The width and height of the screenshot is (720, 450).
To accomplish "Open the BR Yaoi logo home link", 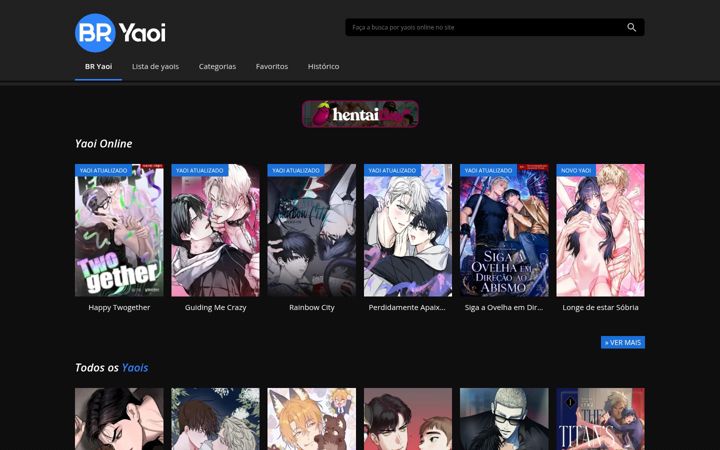I will pyautogui.click(x=120, y=33).
